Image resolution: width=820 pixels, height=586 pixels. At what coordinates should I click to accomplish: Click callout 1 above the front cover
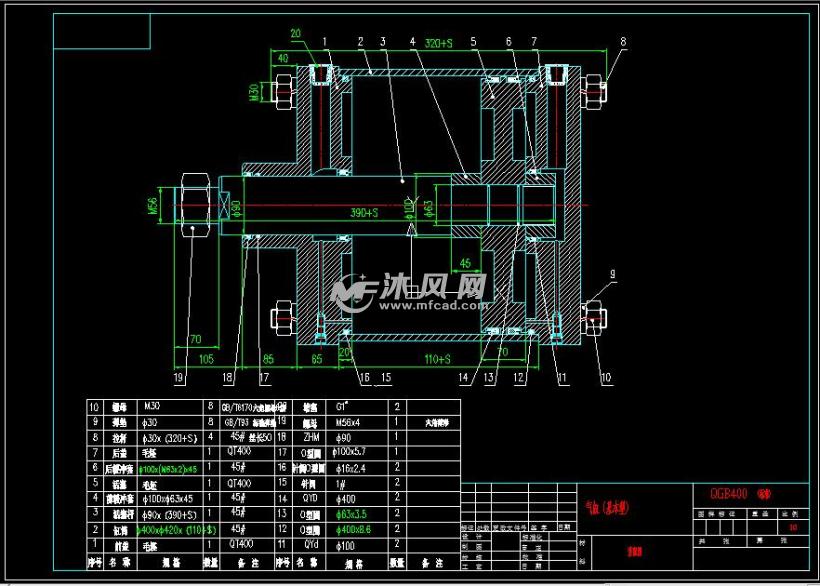click(x=324, y=41)
